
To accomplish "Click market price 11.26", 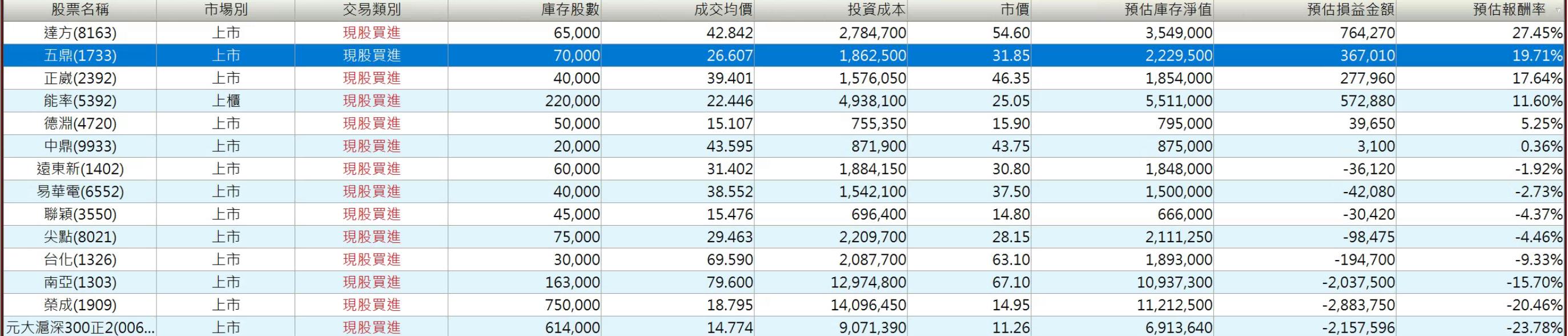I will 1011,327.
